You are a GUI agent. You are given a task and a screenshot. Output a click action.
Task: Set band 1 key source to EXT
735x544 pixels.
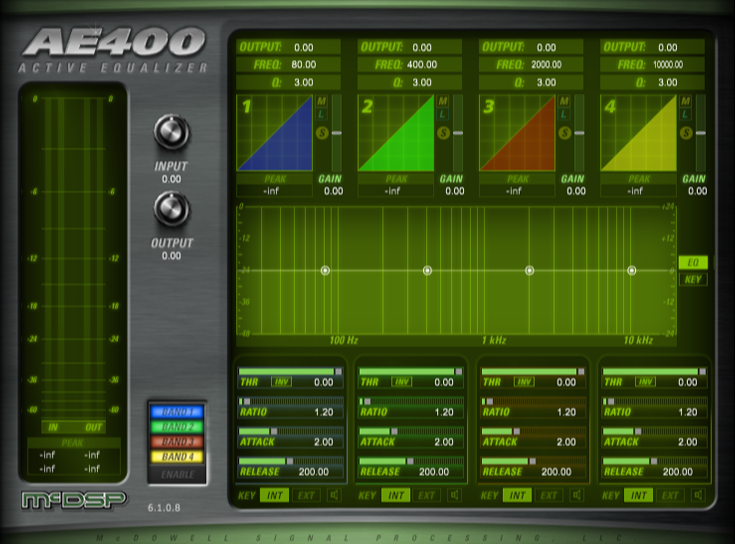[x=306, y=495]
